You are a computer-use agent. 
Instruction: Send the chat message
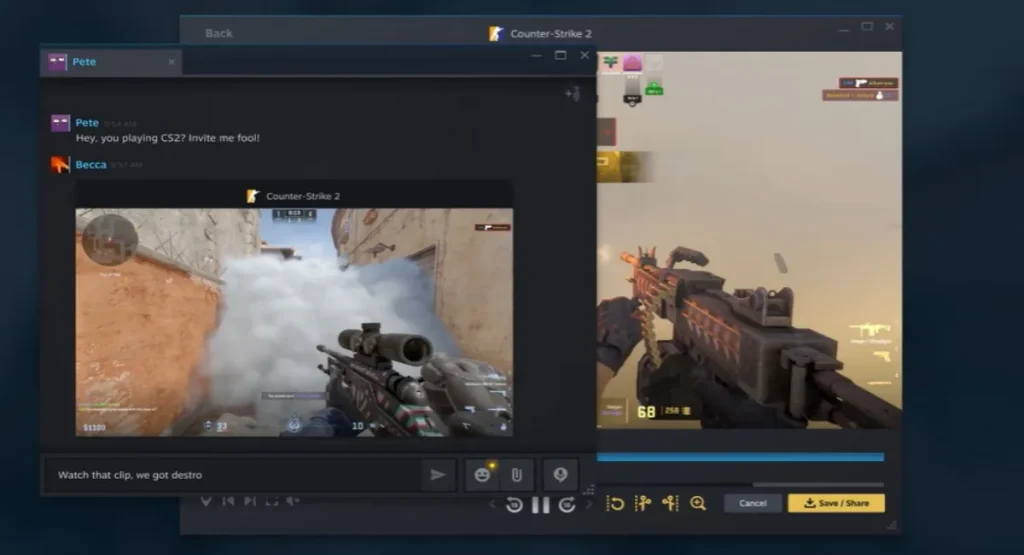[x=438, y=475]
